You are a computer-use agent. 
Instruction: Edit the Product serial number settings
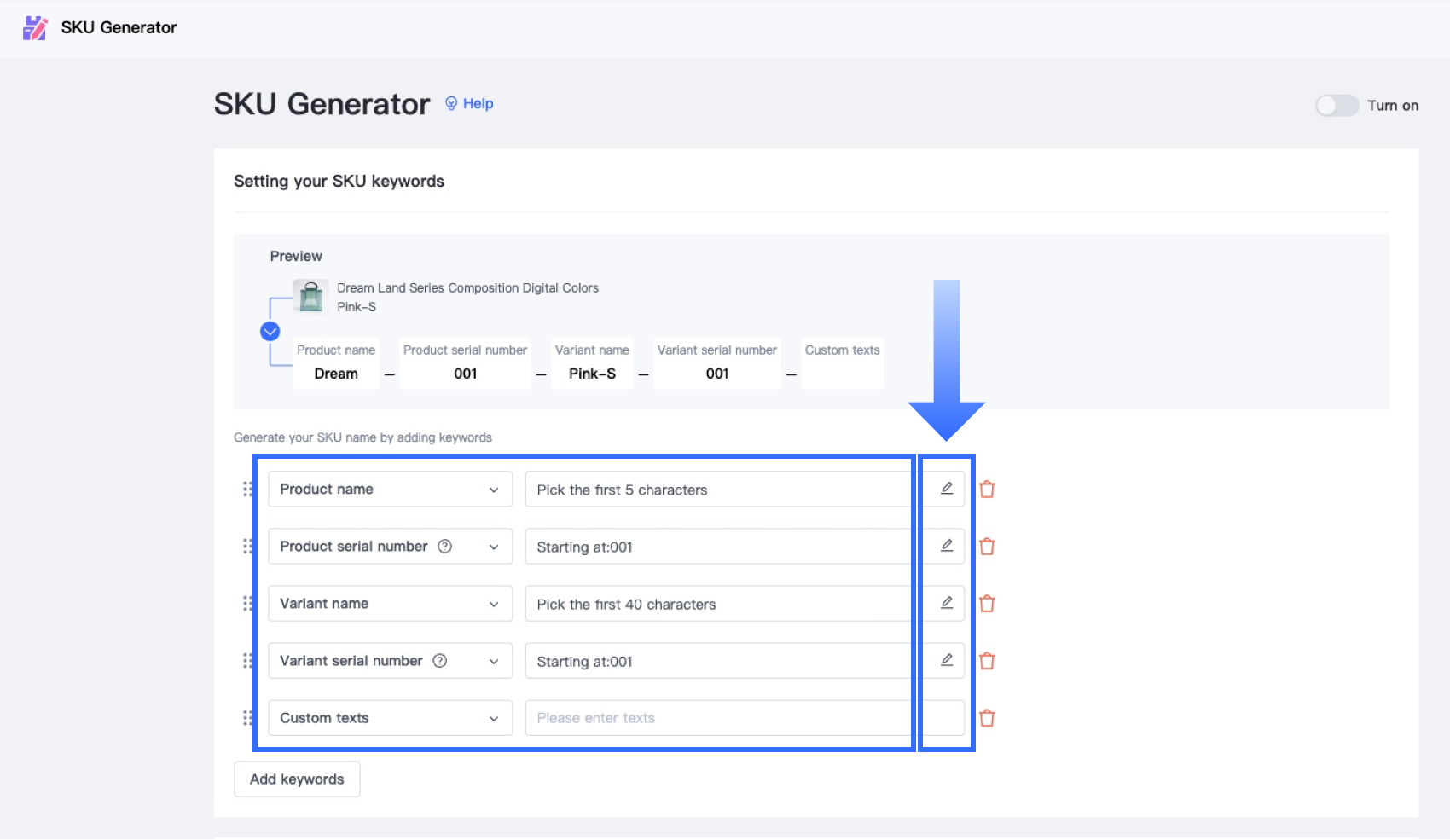946,546
